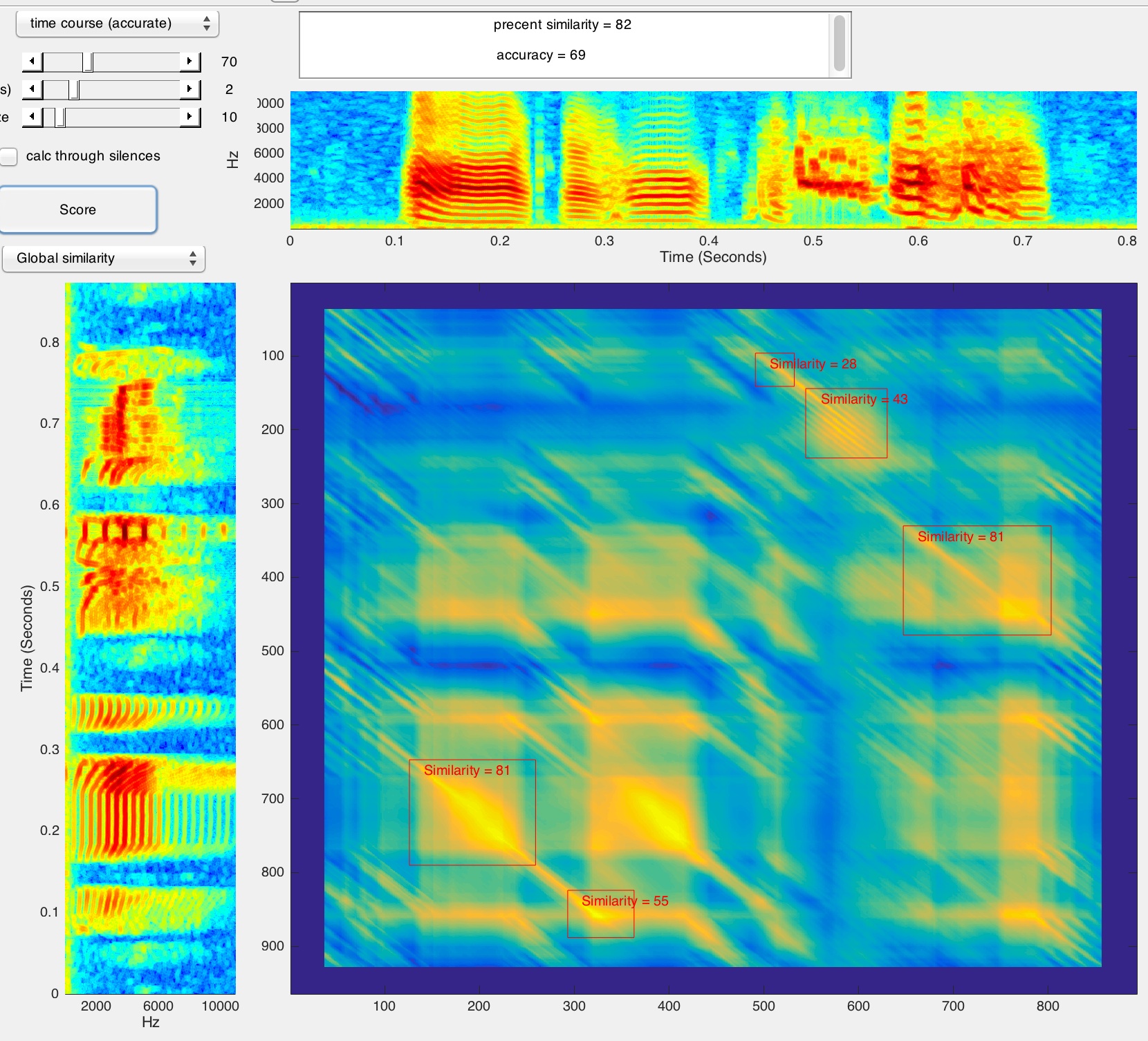Expand the Global similarity dropdown
This screenshot has height=1041, width=1148.
click(104, 259)
